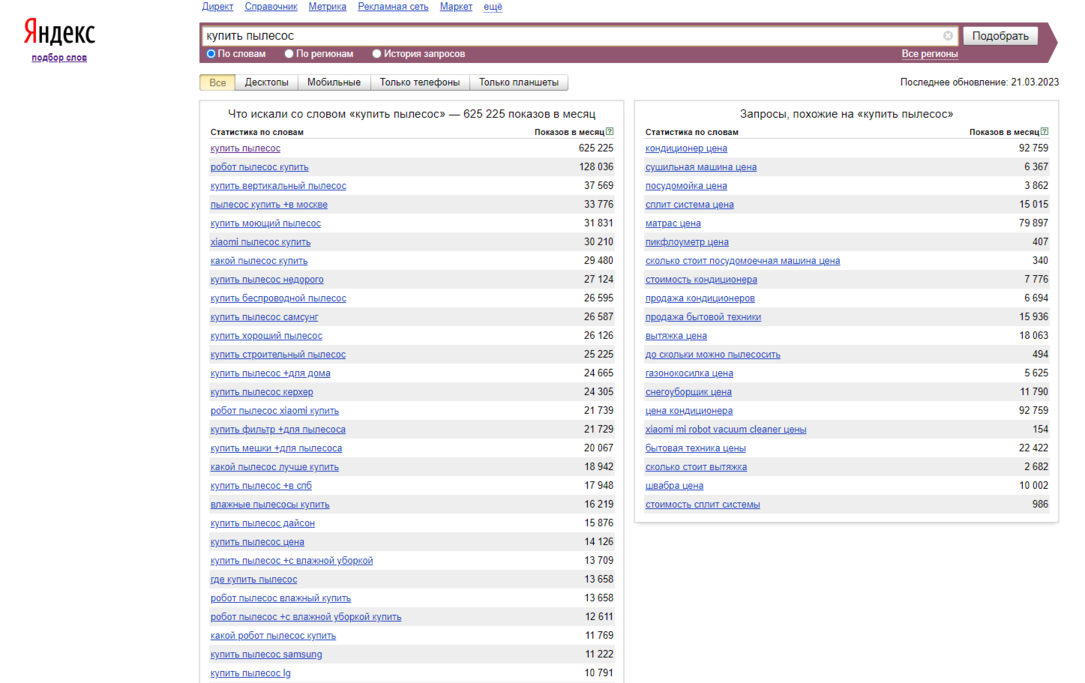Click the Yandex logo
Image resolution: width=1085 pixels, height=683 pixels.
coord(59,34)
